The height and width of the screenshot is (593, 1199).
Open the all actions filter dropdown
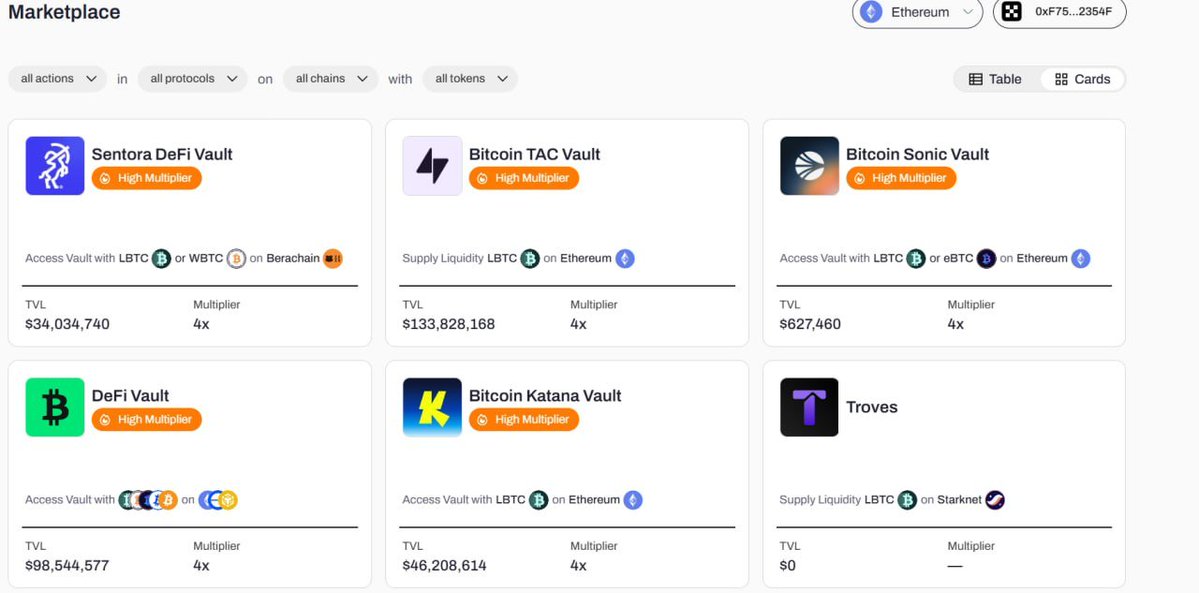pyautogui.click(x=58, y=79)
